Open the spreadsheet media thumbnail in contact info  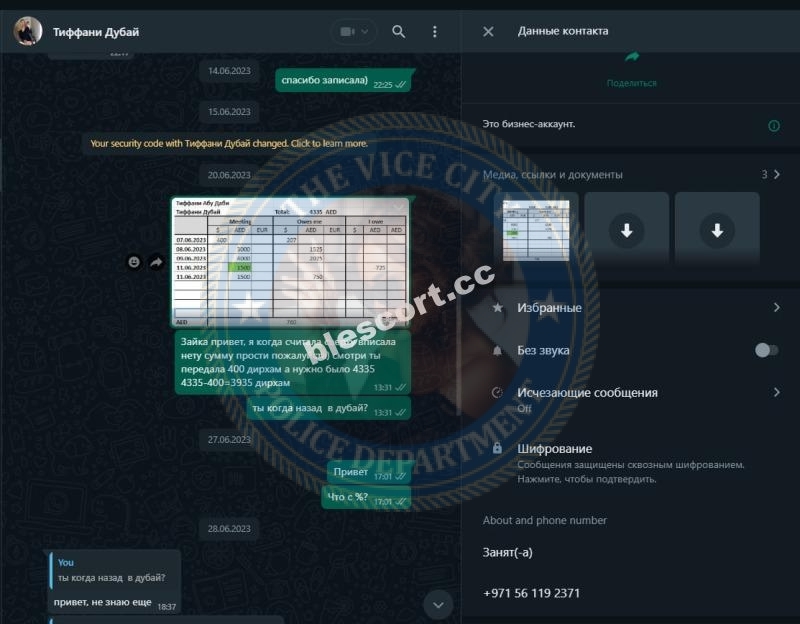pos(536,230)
